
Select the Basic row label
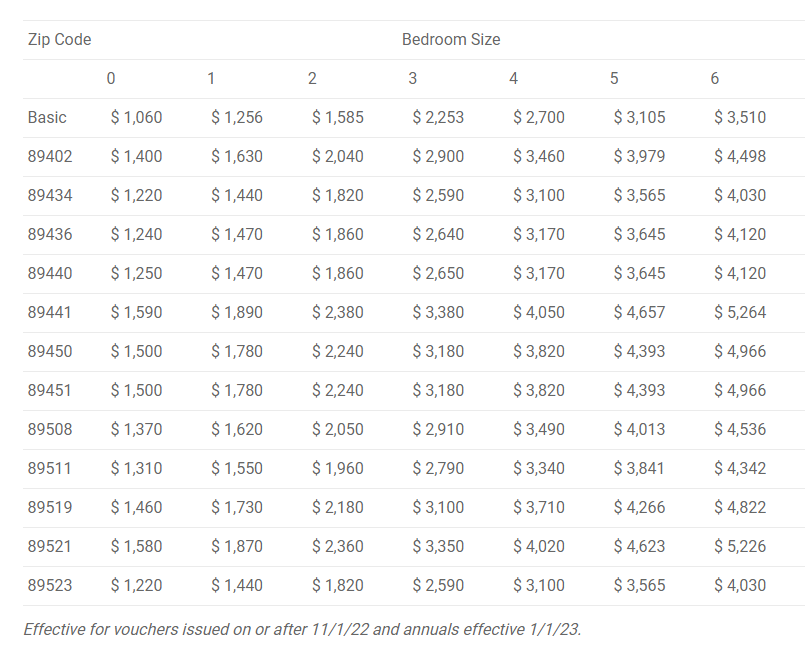[x=47, y=118]
